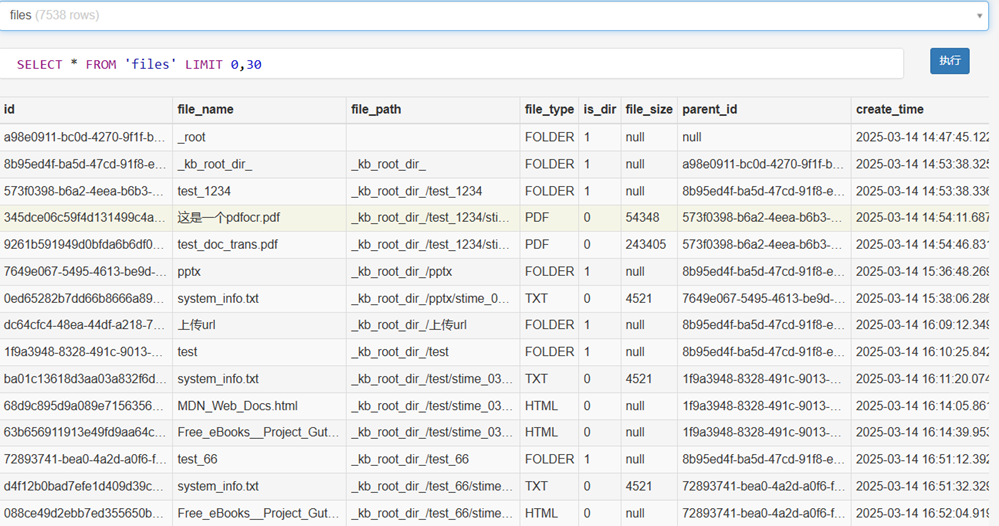
Task: Click the file size cell showing 54348
Action: tap(642, 217)
